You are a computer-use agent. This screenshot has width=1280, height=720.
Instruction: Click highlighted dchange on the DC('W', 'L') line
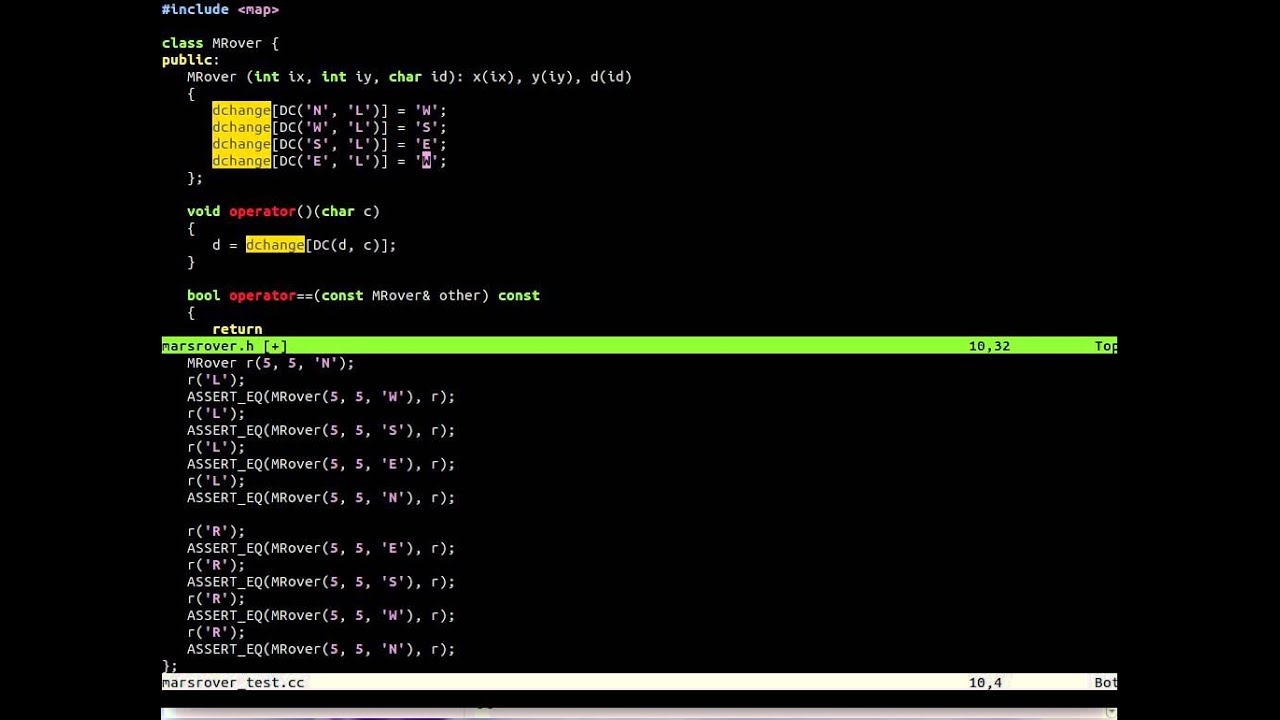(x=241, y=127)
